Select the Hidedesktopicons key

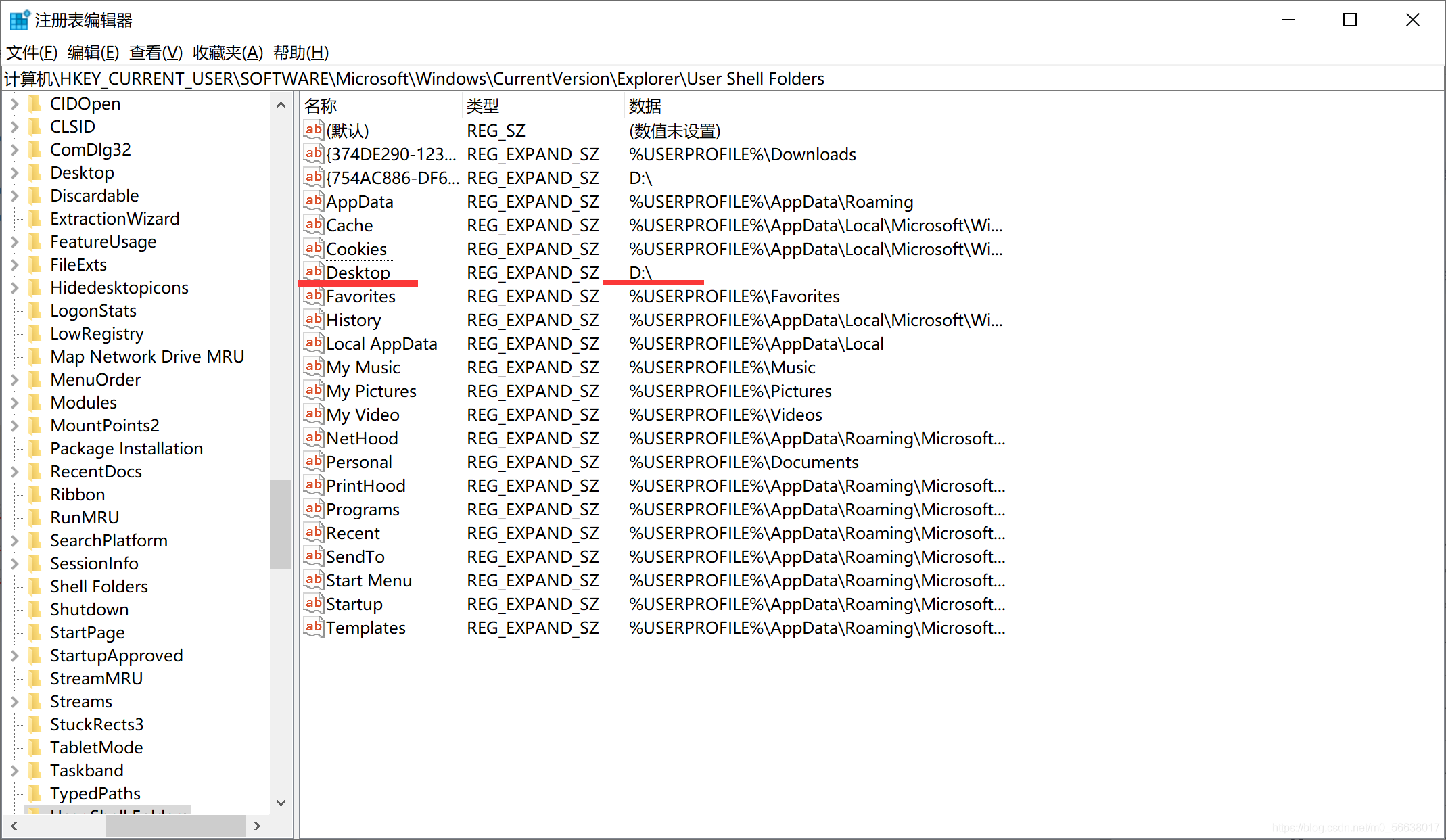[x=119, y=287]
